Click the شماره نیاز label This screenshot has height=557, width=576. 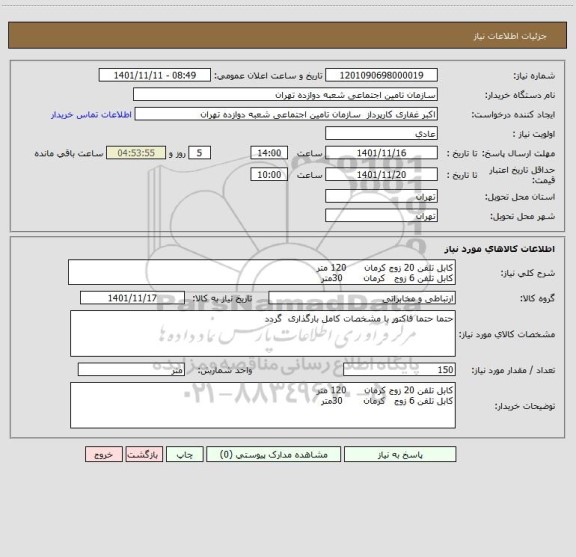point(534,76)
